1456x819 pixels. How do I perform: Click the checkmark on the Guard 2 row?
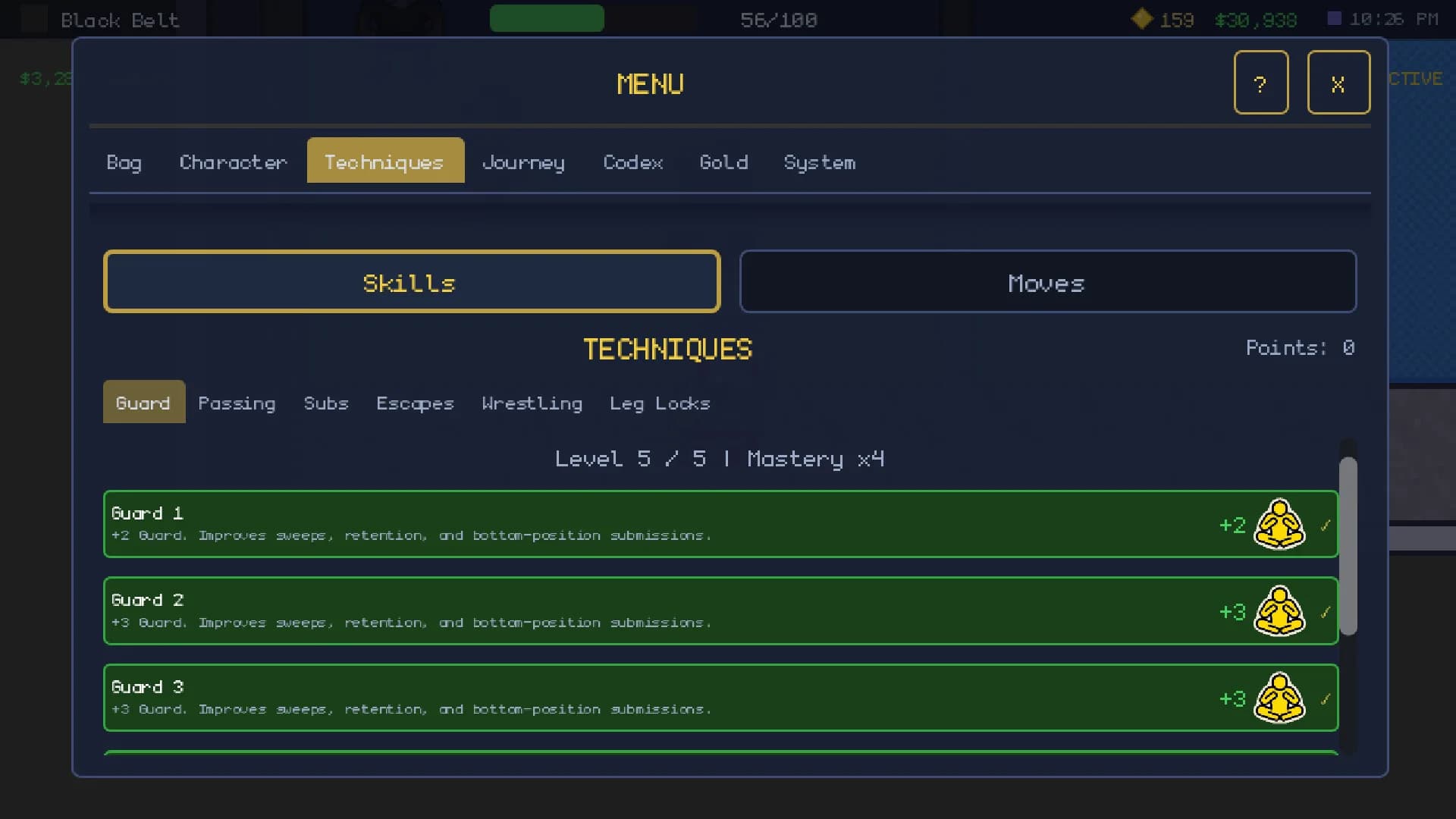(x=1325, y=612)
